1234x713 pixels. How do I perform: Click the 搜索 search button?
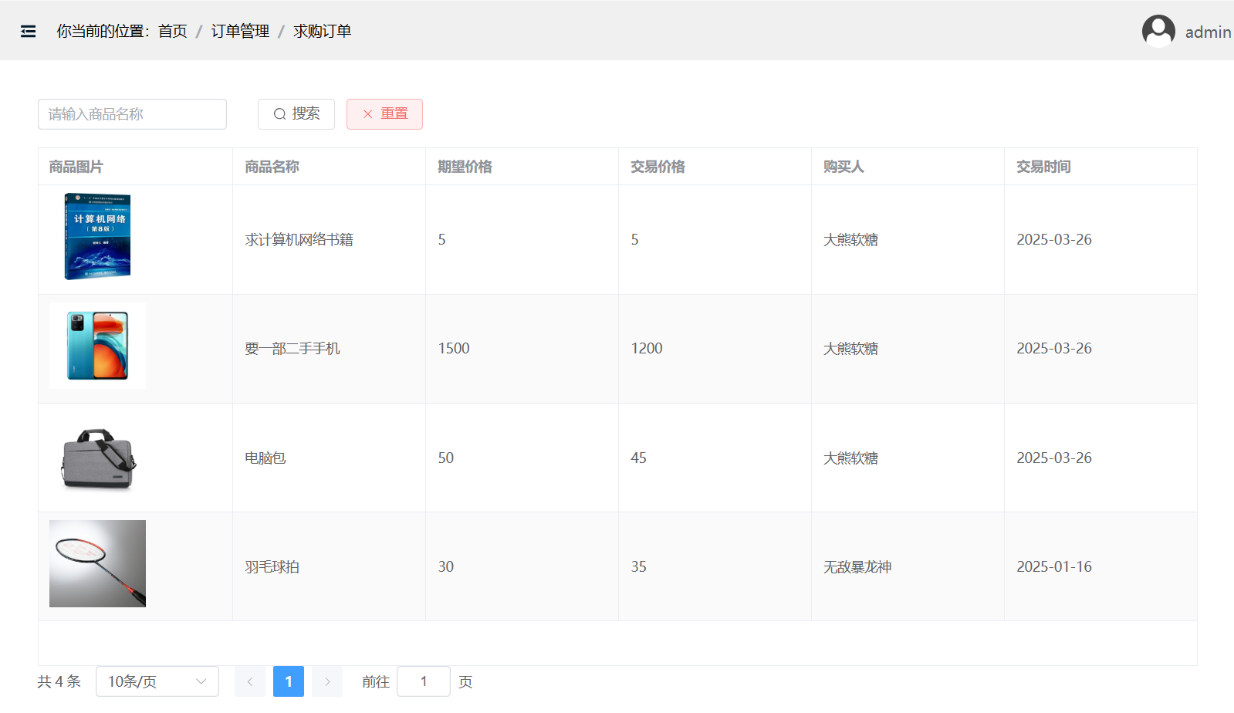(x=296, y=114)
